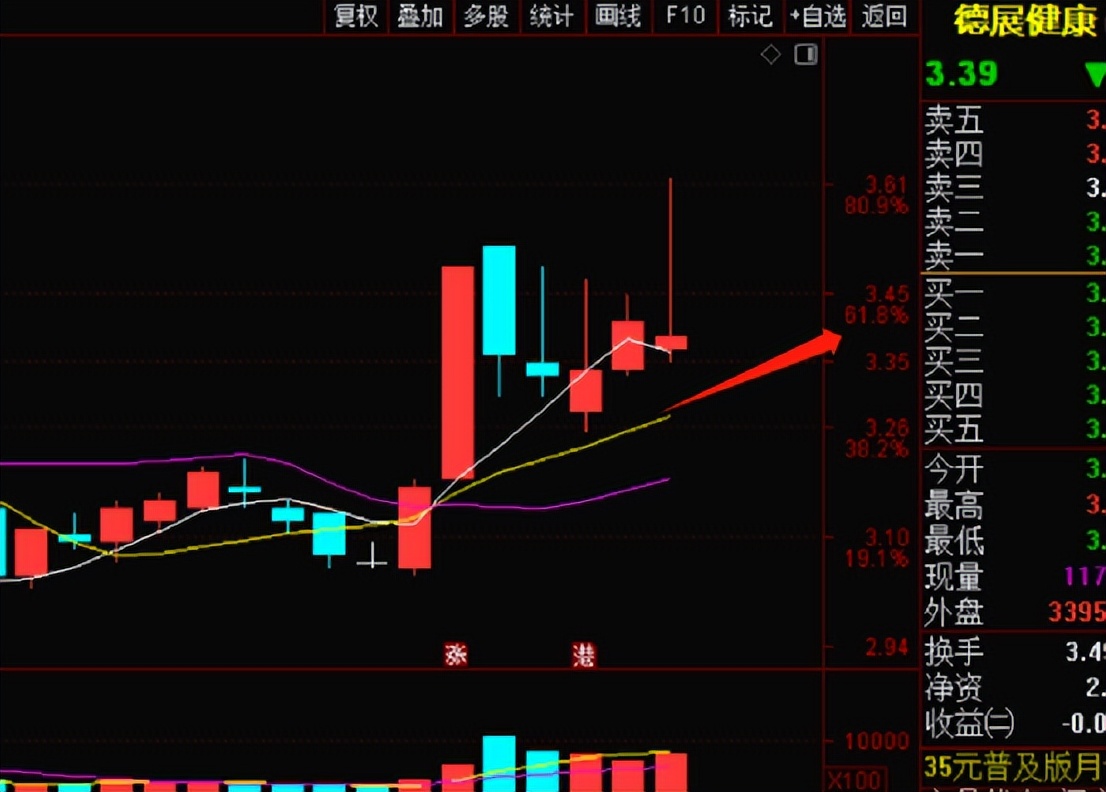
Task: Click the 港 marker below the chart
Action: click(583, 655)
